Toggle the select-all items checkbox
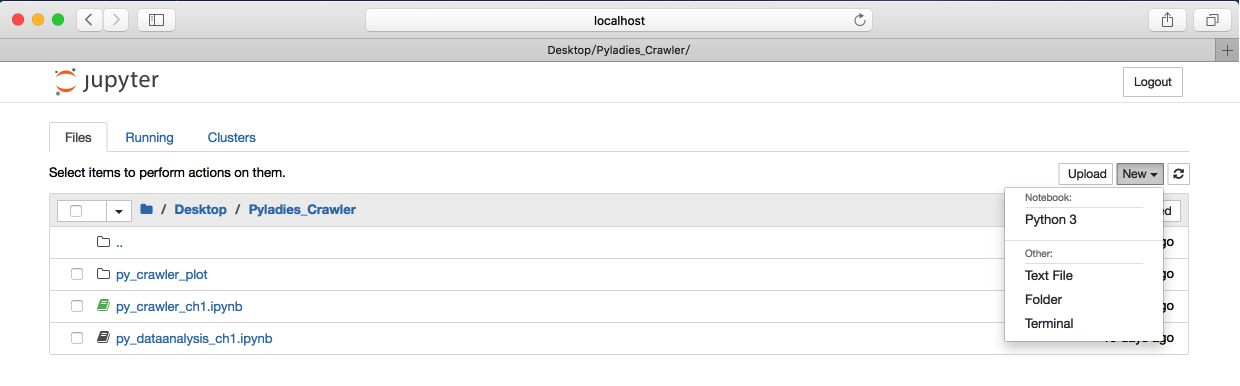 point(77,210)
